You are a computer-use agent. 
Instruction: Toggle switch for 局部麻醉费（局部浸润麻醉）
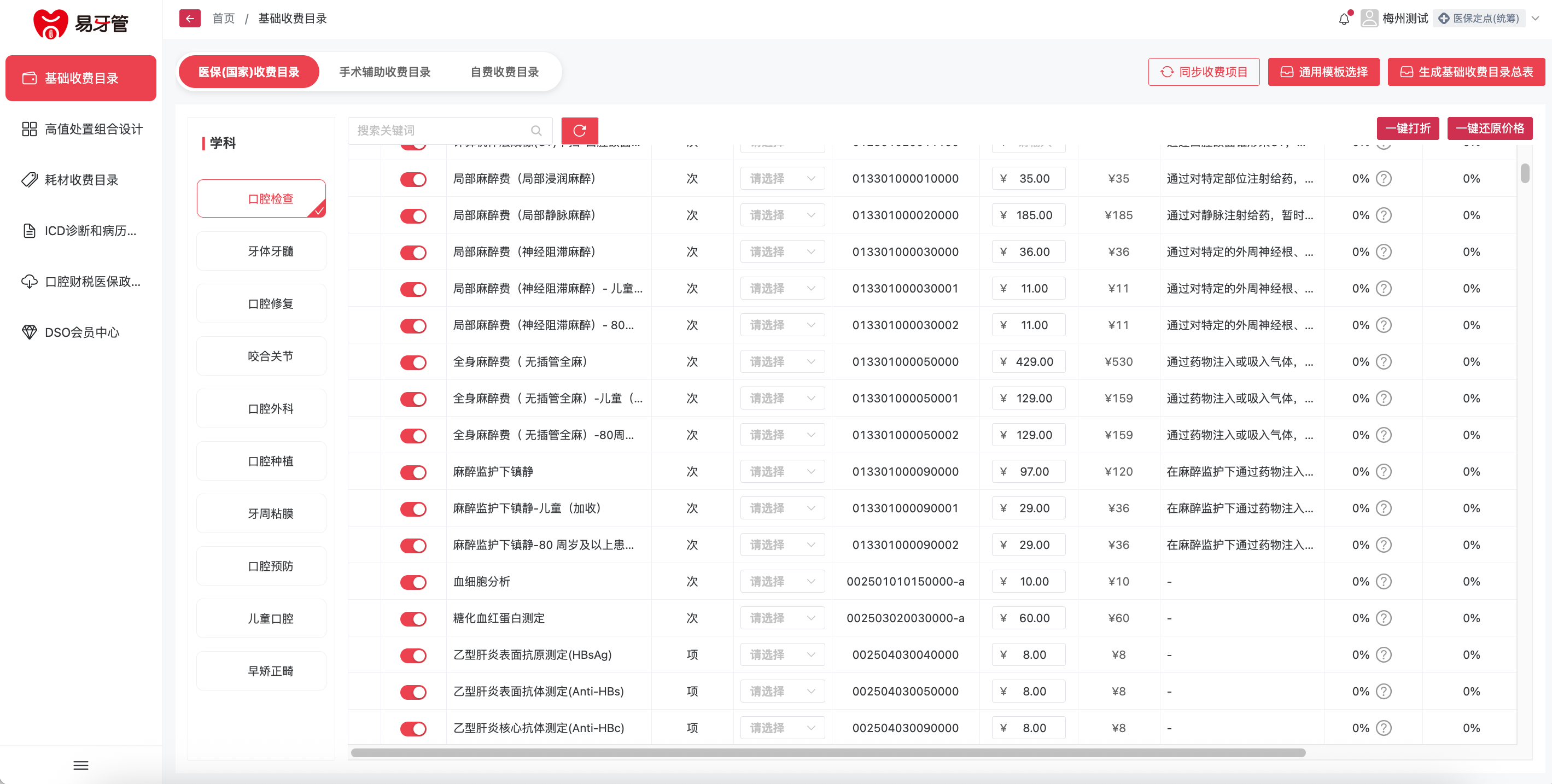tap(413, 179)
